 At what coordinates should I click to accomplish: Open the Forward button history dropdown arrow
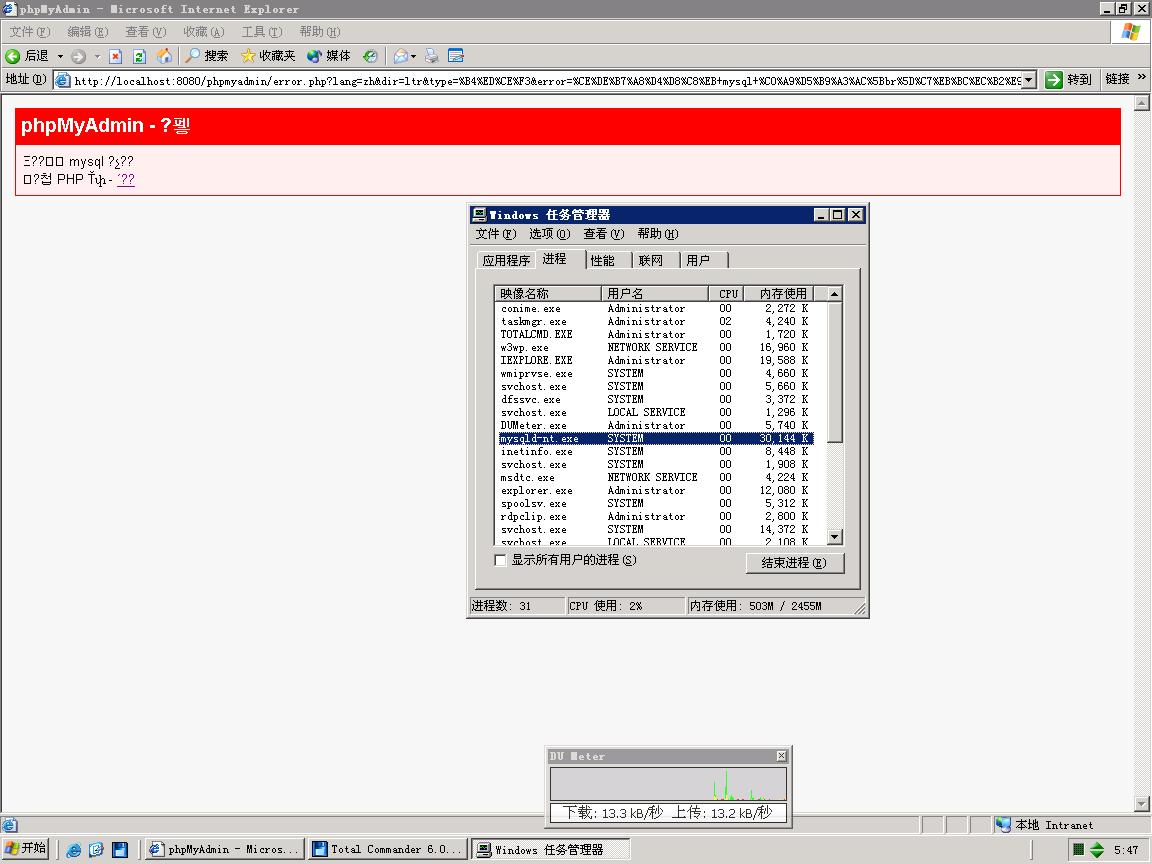click(96, 57)
